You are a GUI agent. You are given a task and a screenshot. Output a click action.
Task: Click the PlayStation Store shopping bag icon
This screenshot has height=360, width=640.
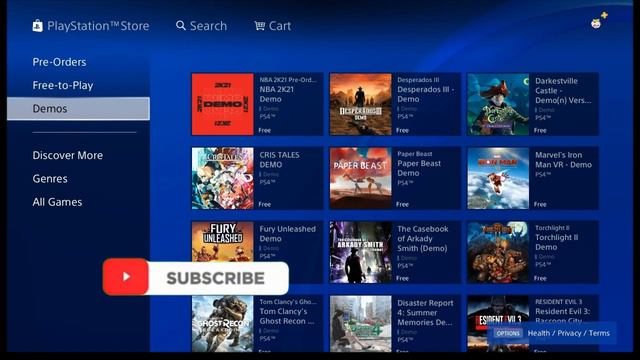[38, 26]
